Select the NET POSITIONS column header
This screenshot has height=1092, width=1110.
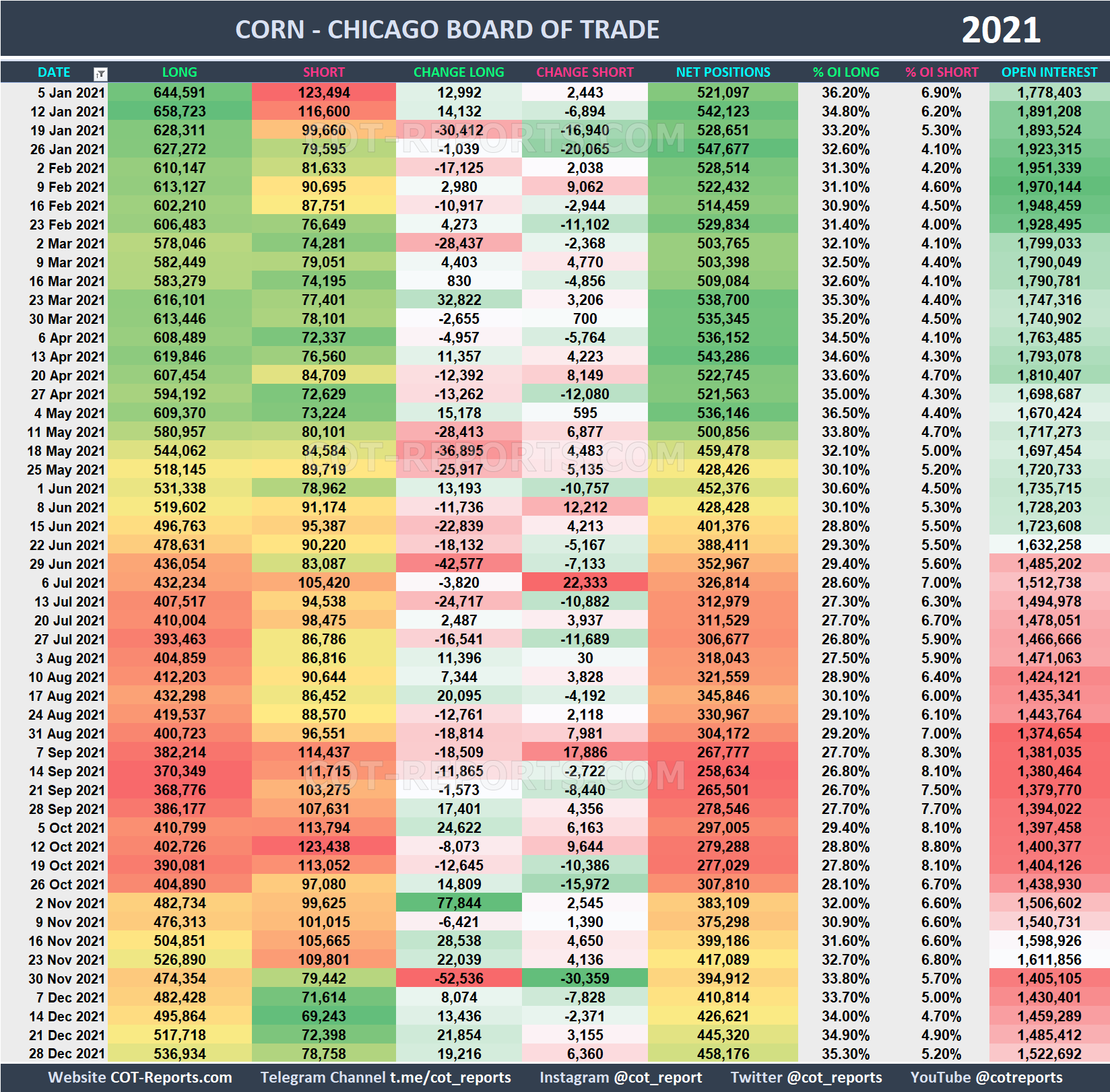coord(722,72)
